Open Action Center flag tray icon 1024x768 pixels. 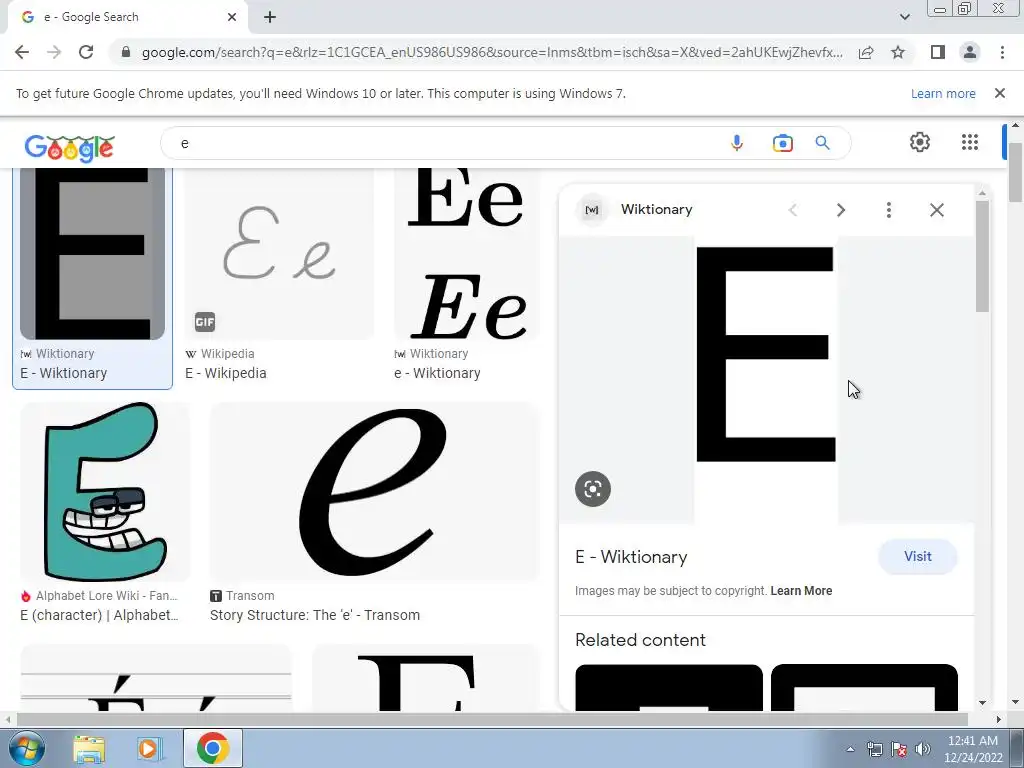tap(899, 750)
